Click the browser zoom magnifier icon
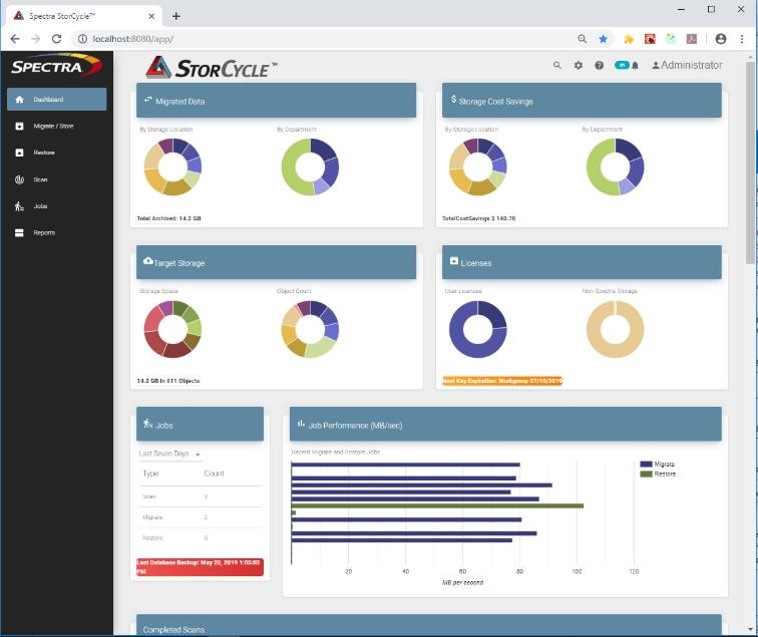Viewport: 758px width, 637px height. (x=582, y=39)
